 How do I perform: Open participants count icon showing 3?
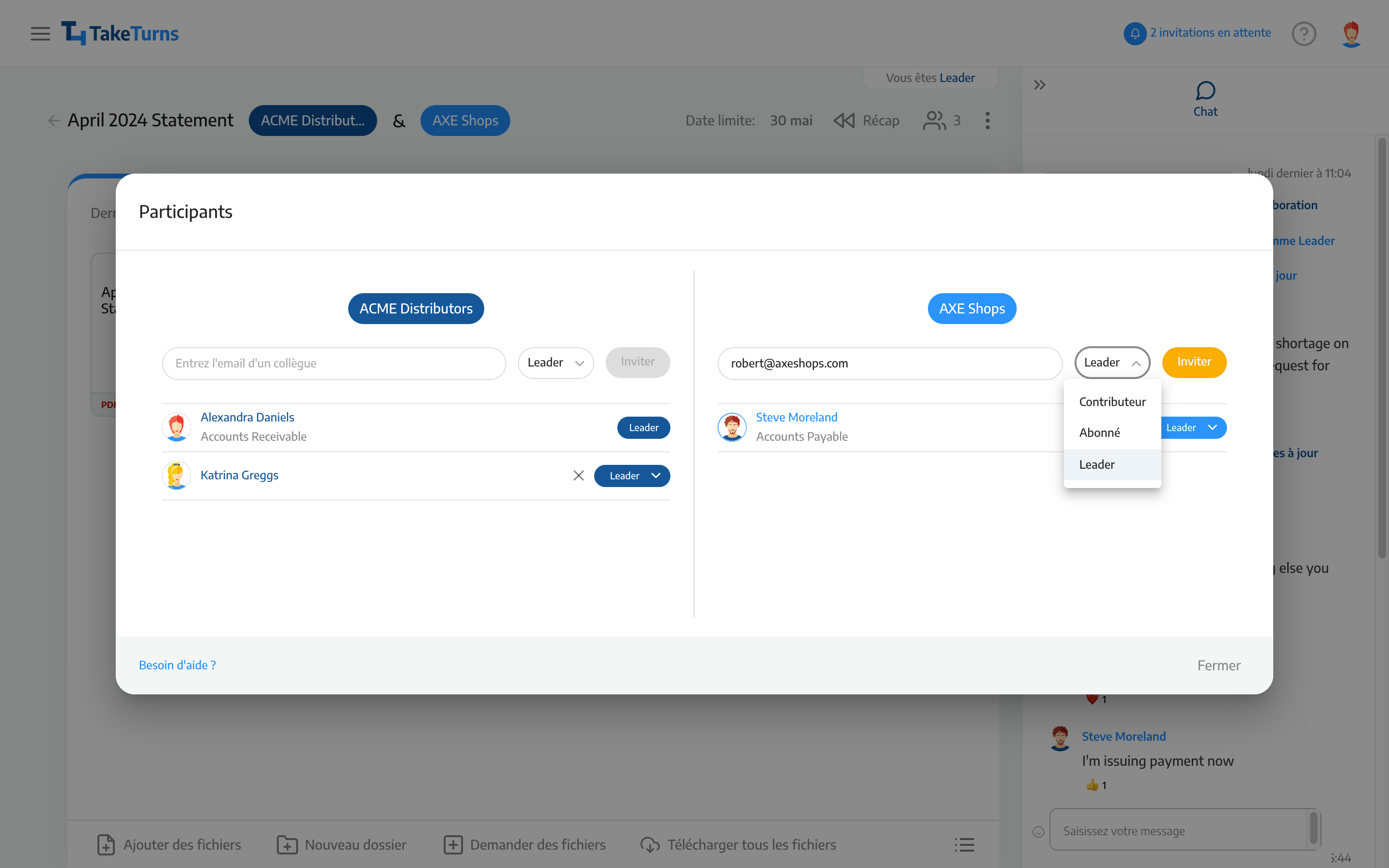(x=941, y=121)
